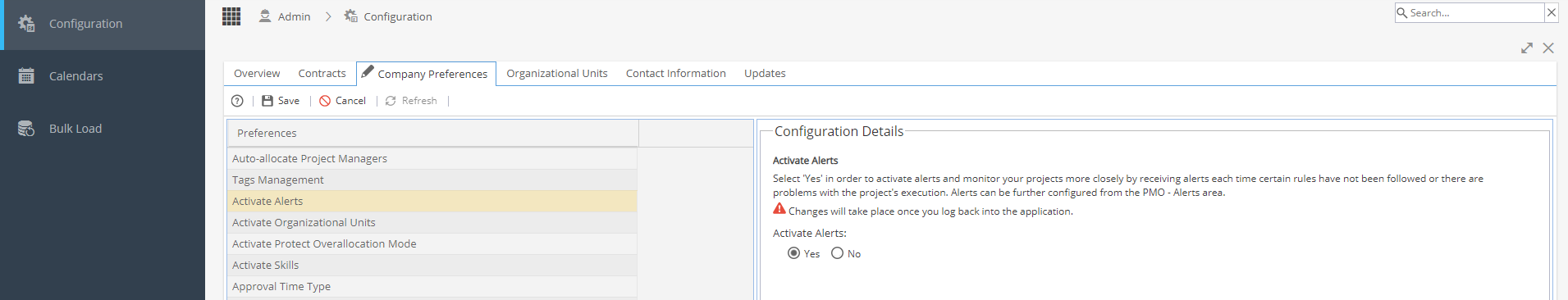Click the Refresh arrows icon
The height and width of the screenshot is (300, 1568).
391,101
